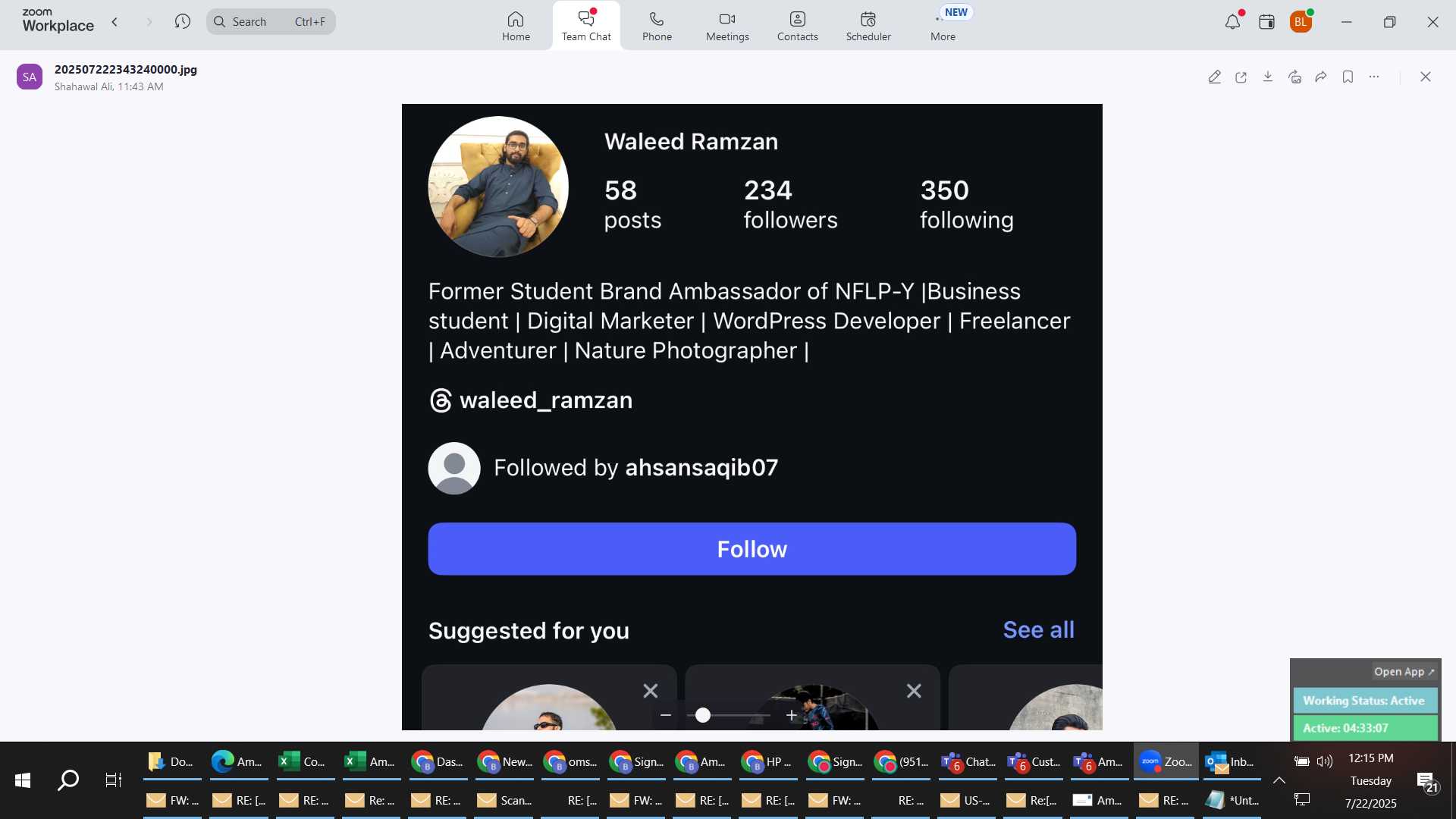
Task: Click the Search field
Action: pyautogui.click(x=271, y=21)
